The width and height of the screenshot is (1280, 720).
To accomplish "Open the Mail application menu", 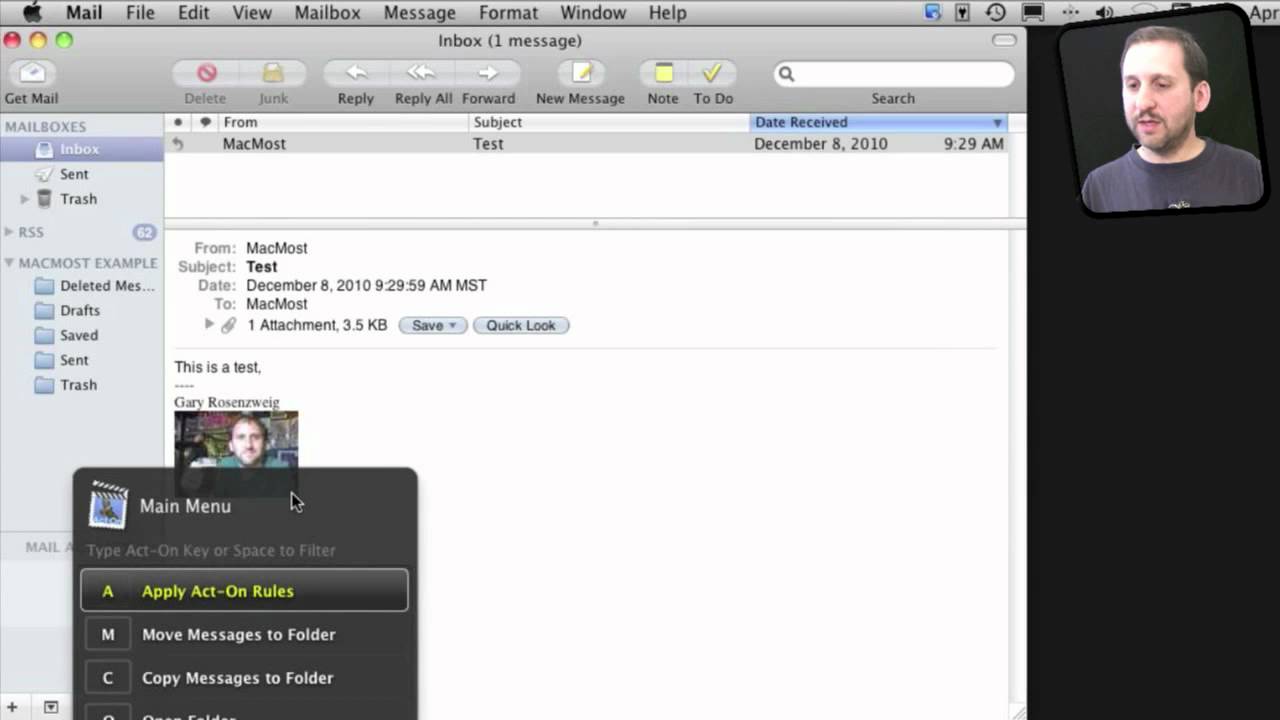I will [84, 12].
